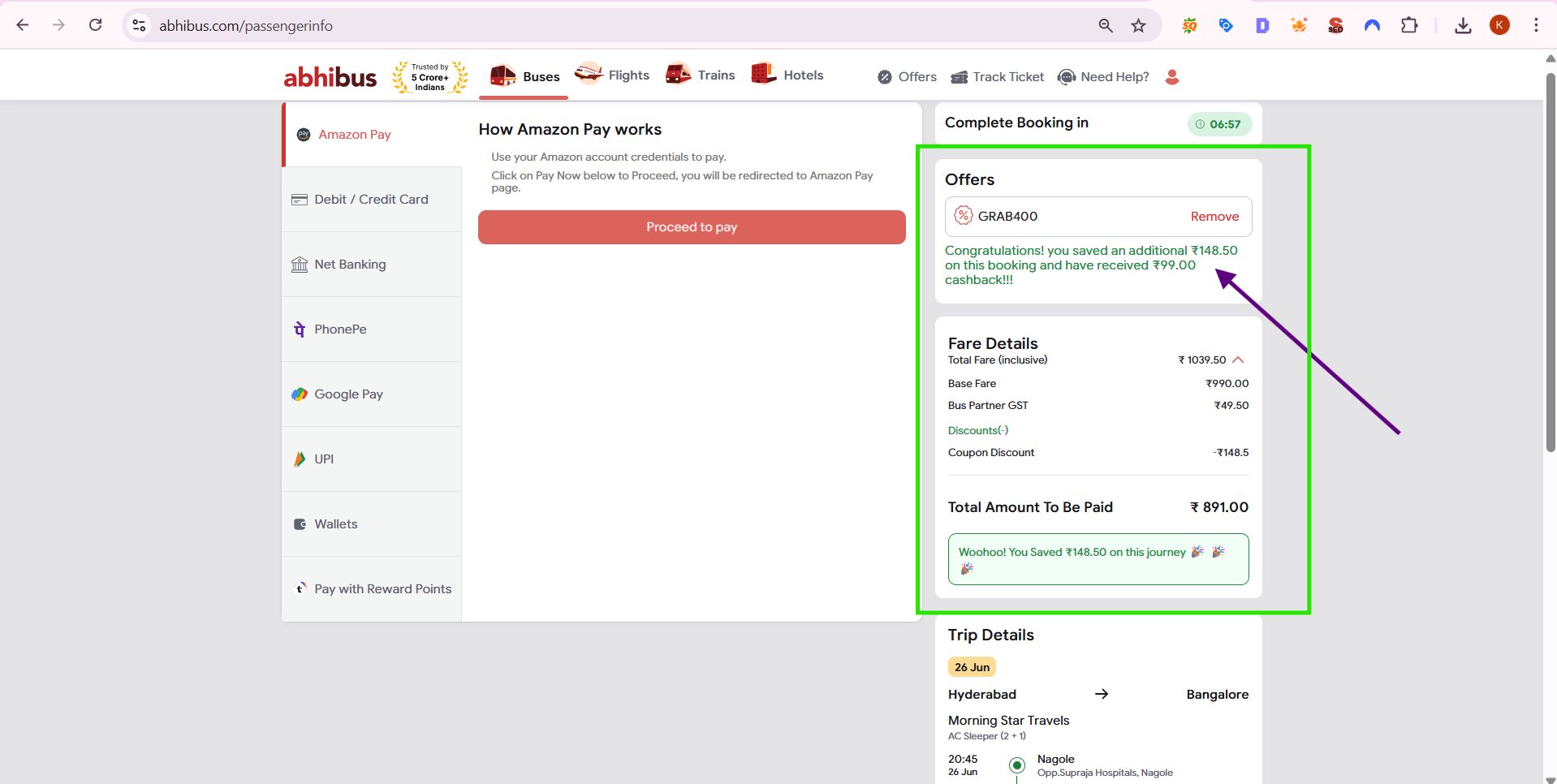1557x784 pixels.
Task: Click the Bus Partner GST ₹49.50 amount
Action: pos(1231,406)
